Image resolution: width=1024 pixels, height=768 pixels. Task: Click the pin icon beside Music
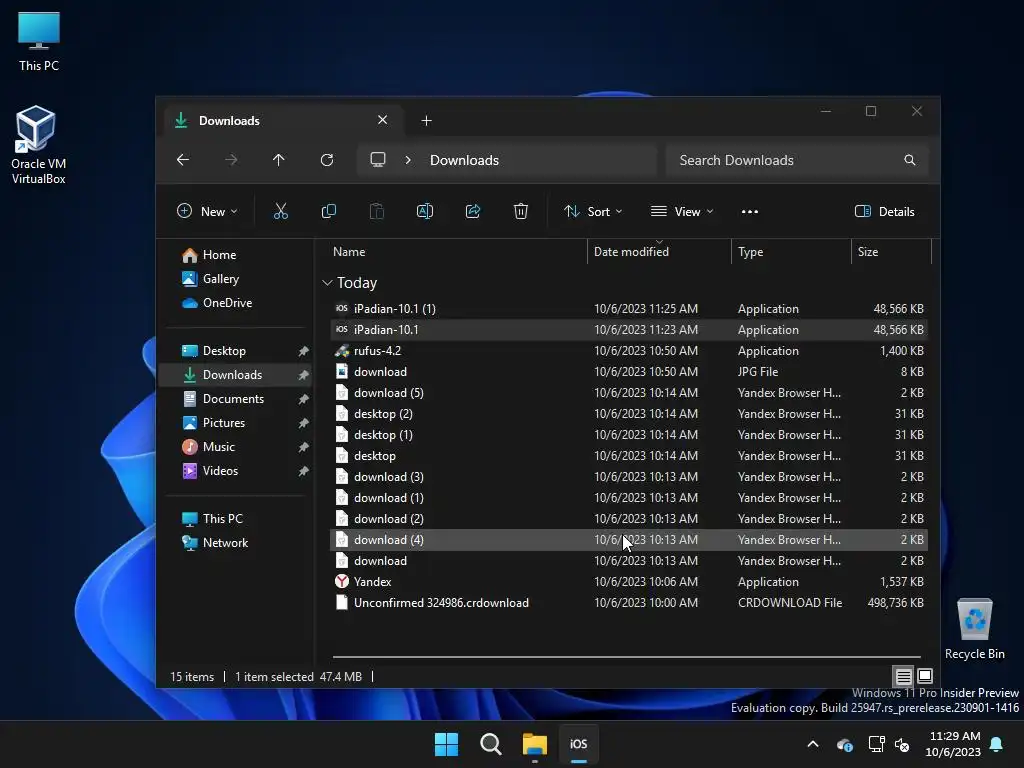pos(304,447)
